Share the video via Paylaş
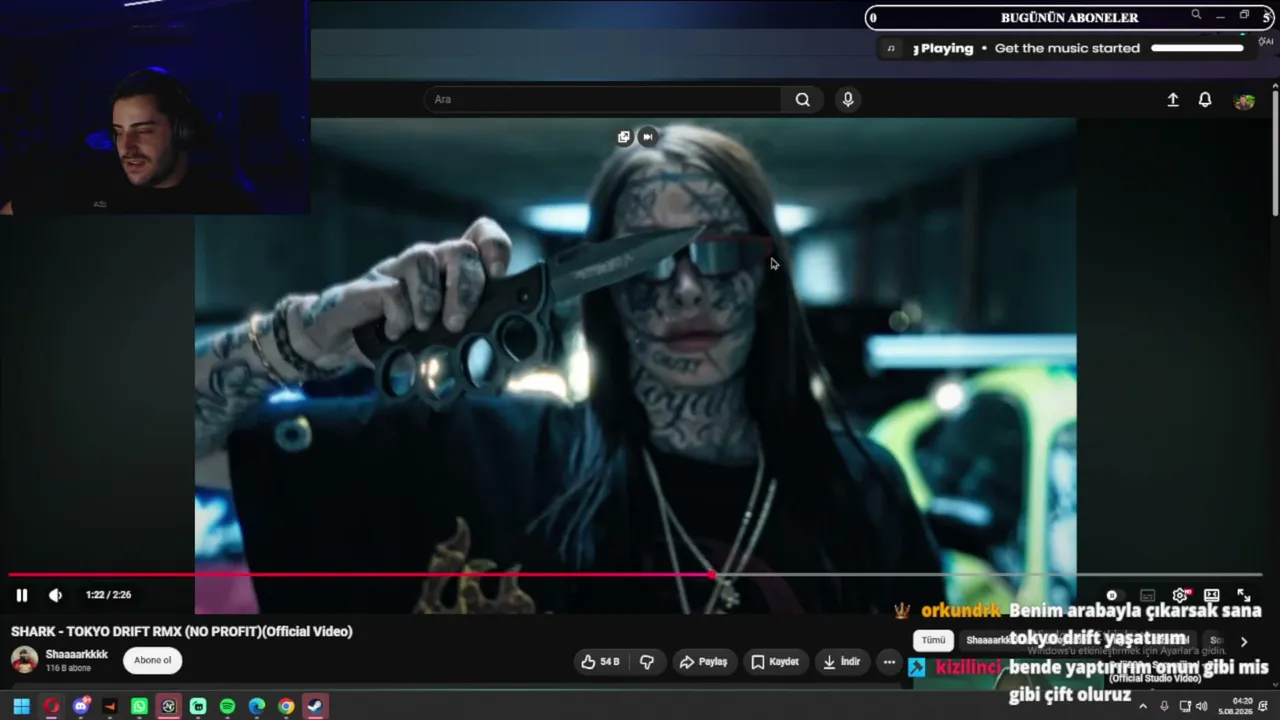This screenshot has width=1280, height=720. pos(703,662)
